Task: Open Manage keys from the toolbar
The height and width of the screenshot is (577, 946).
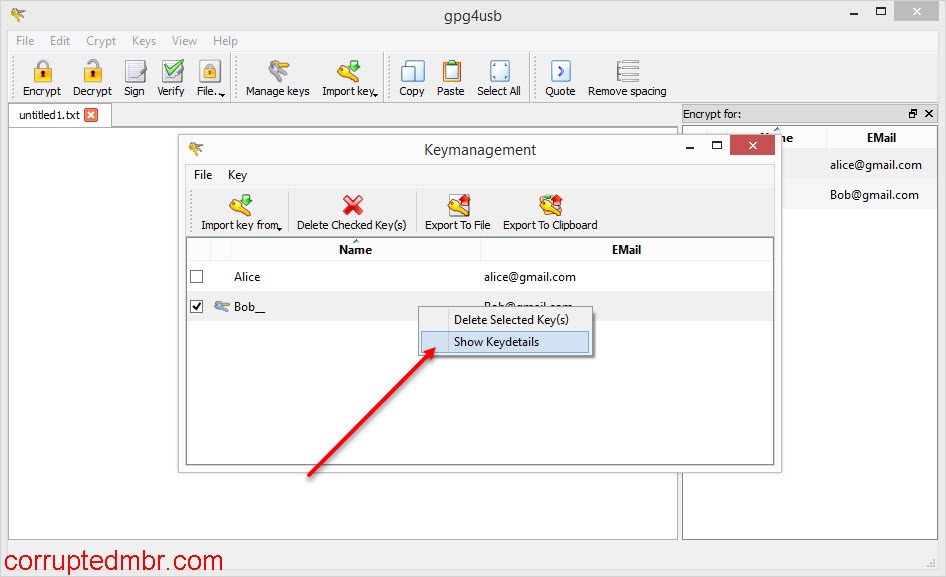Action: [276, 75]
